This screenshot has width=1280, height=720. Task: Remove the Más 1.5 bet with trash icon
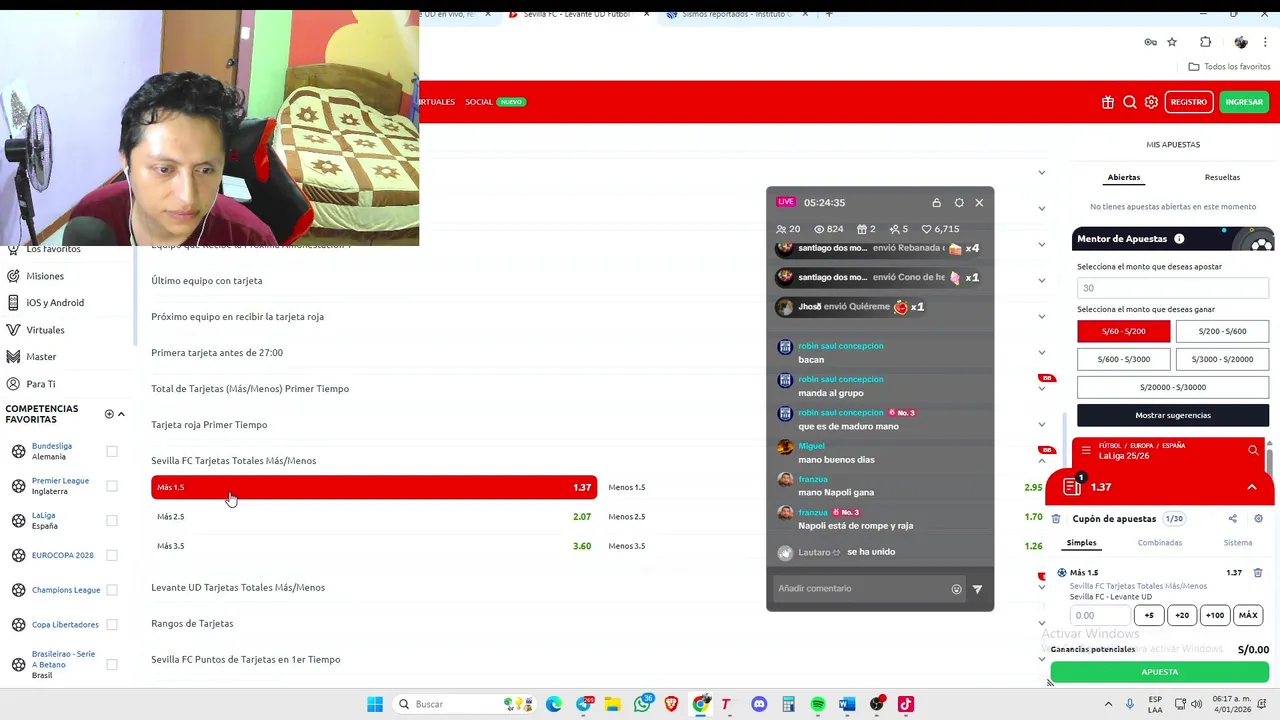pyautogui.click(x=1258, y=573)
